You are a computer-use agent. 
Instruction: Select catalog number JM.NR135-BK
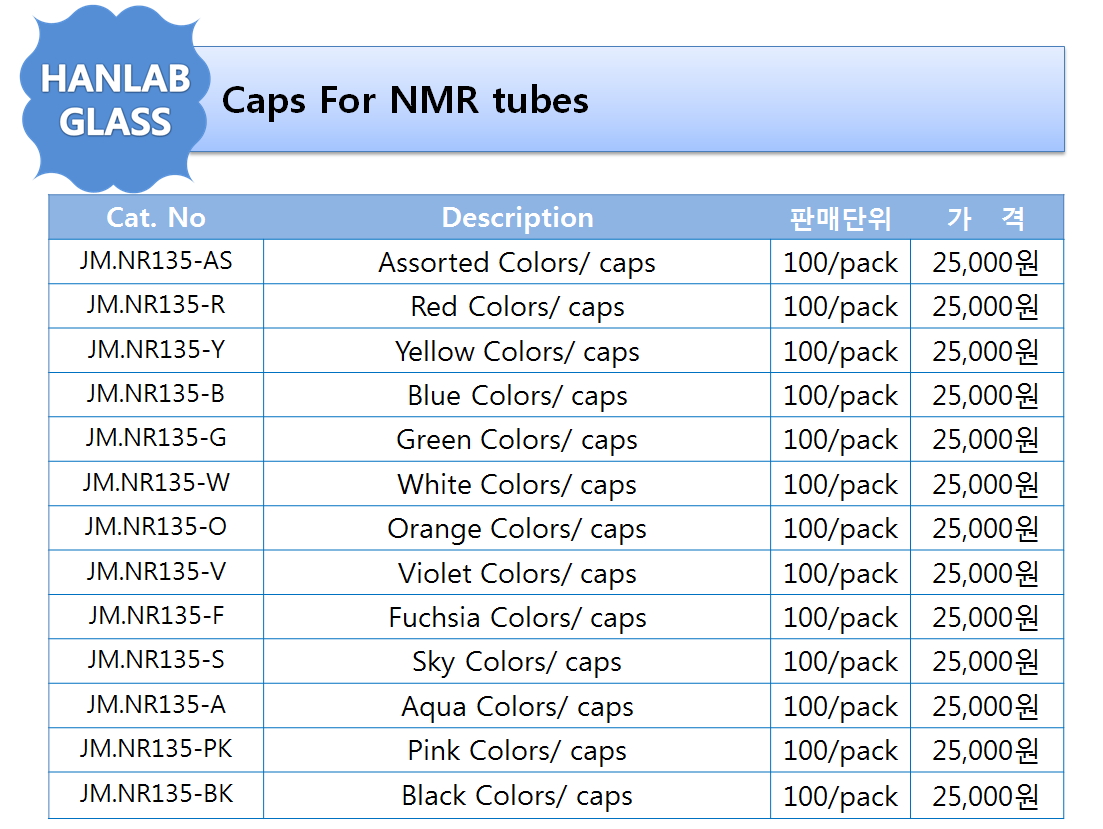tap(155, 794)
